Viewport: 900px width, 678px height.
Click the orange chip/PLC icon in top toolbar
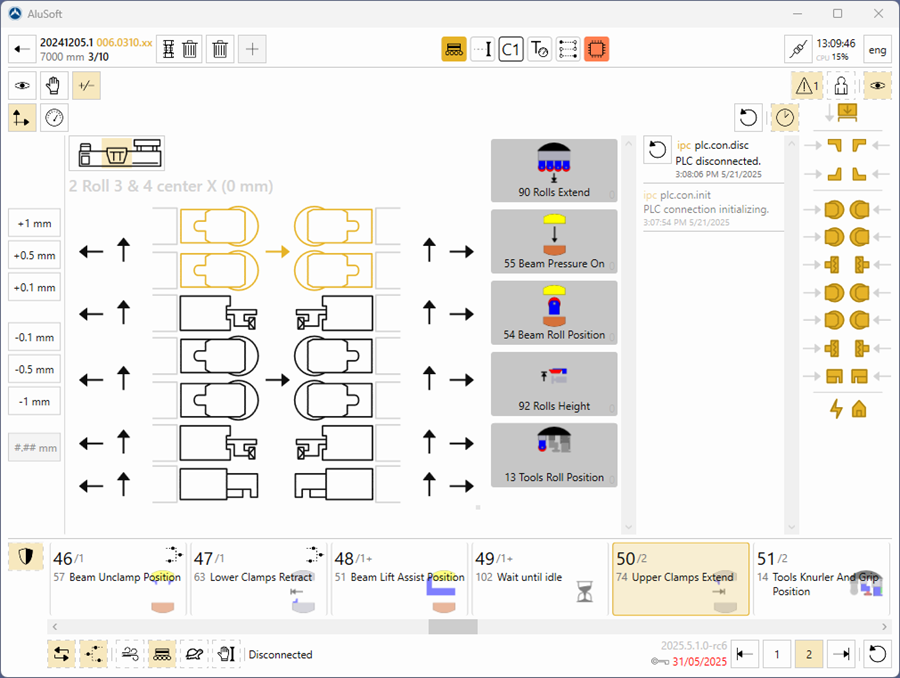click(x=597, y=49)
